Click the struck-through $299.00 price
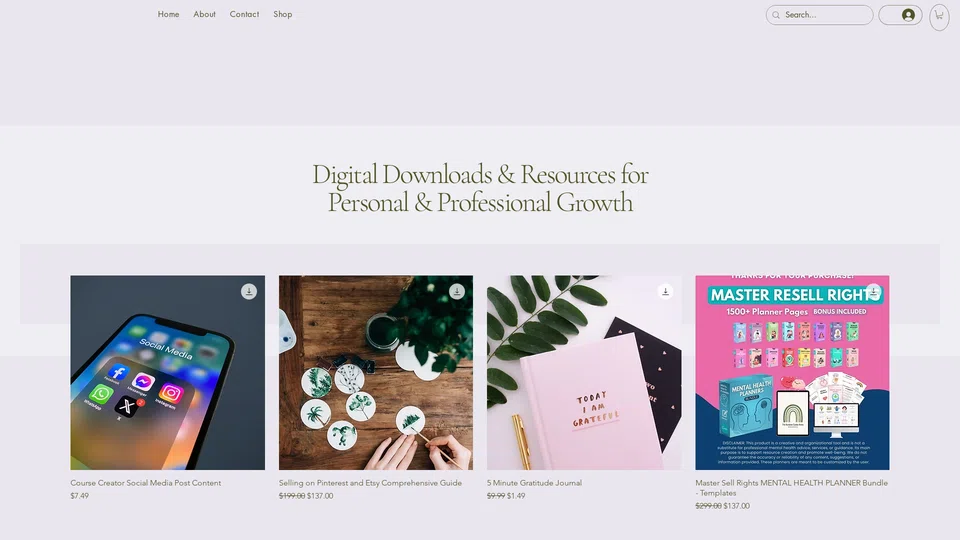Screen dimensions: 960x540 click(708, 506)
